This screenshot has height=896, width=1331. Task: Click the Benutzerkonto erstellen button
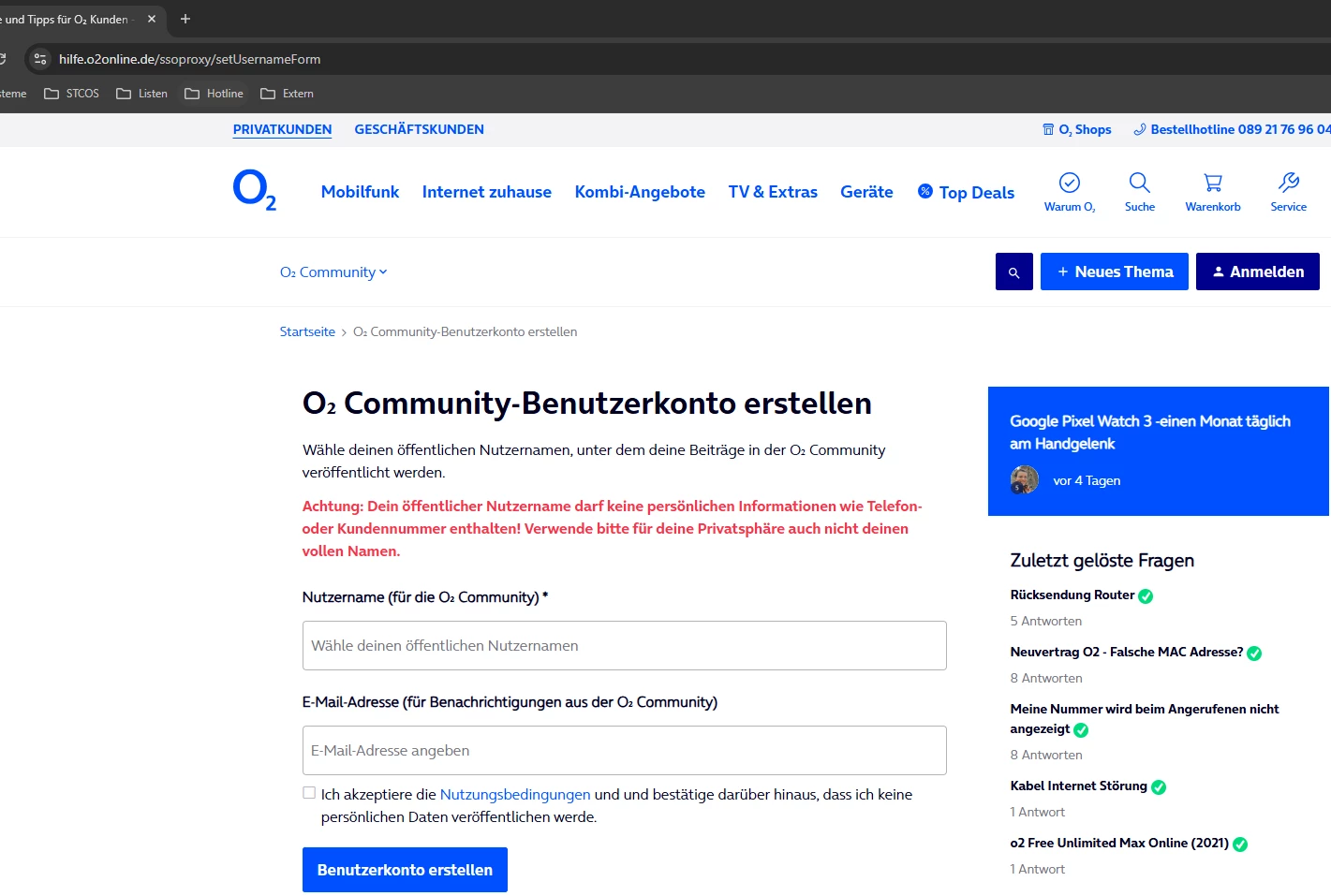(405, 870)
